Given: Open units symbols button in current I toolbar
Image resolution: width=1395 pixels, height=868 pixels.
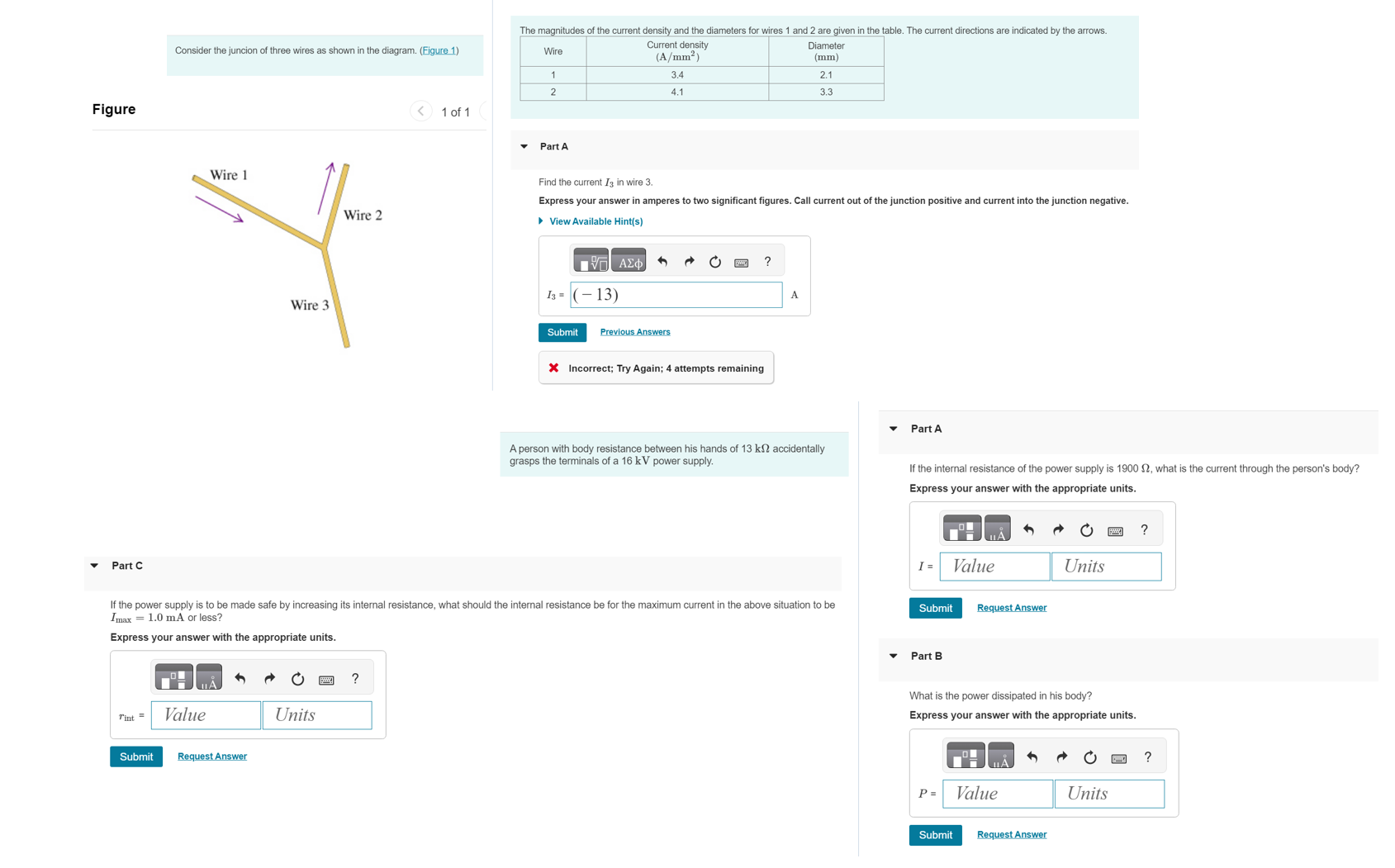Looking at the screenshot, I should coord(998,529).
